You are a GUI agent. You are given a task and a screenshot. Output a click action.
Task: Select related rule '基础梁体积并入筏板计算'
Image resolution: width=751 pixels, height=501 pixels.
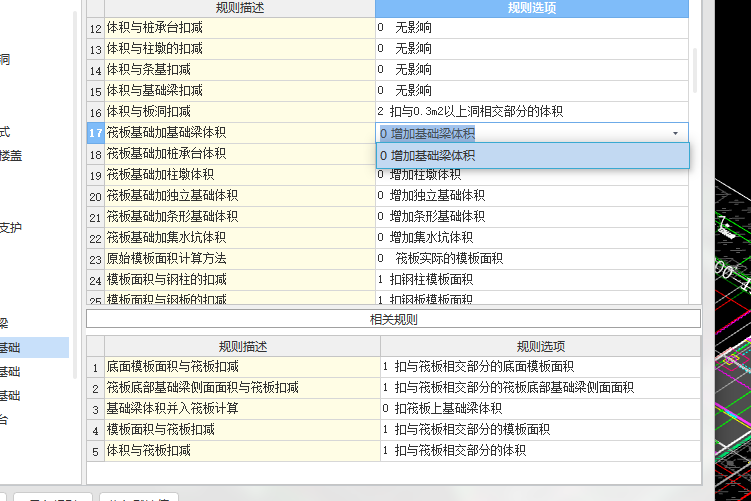coord(242,409)
